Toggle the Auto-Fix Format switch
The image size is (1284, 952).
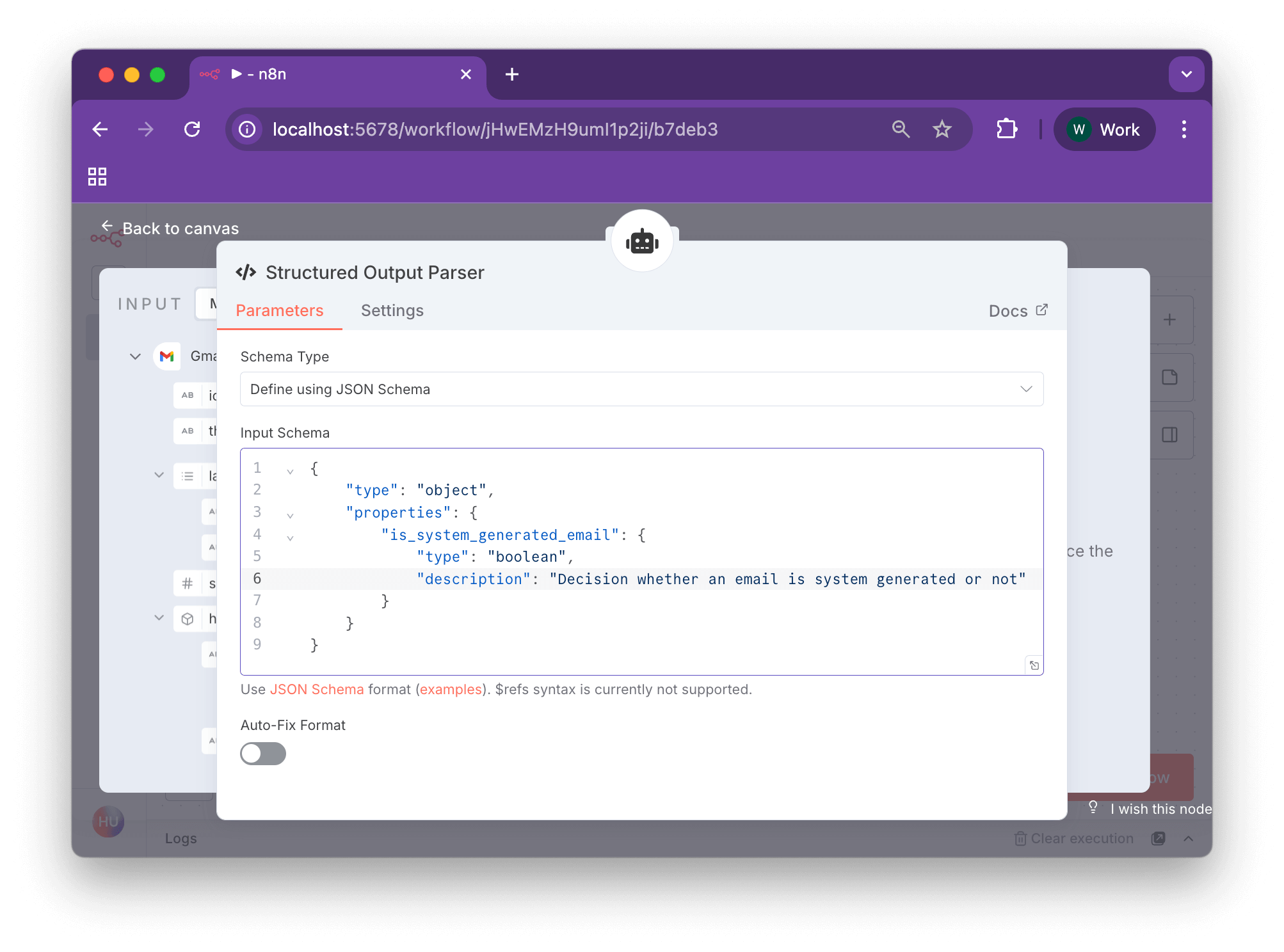point(262,753)
